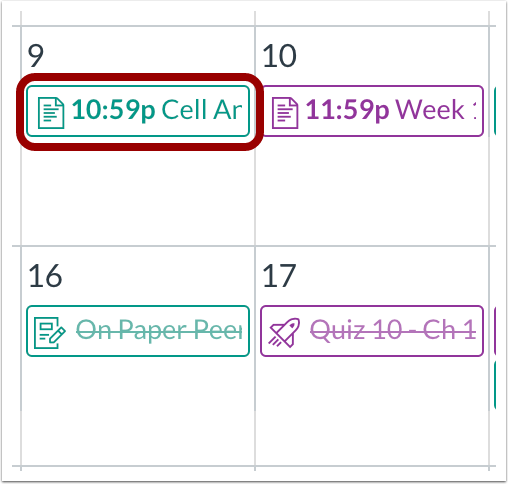Open the purple Week assignment on day 10
The height and width of the screenshot is (484, 508).
(372, 111)
